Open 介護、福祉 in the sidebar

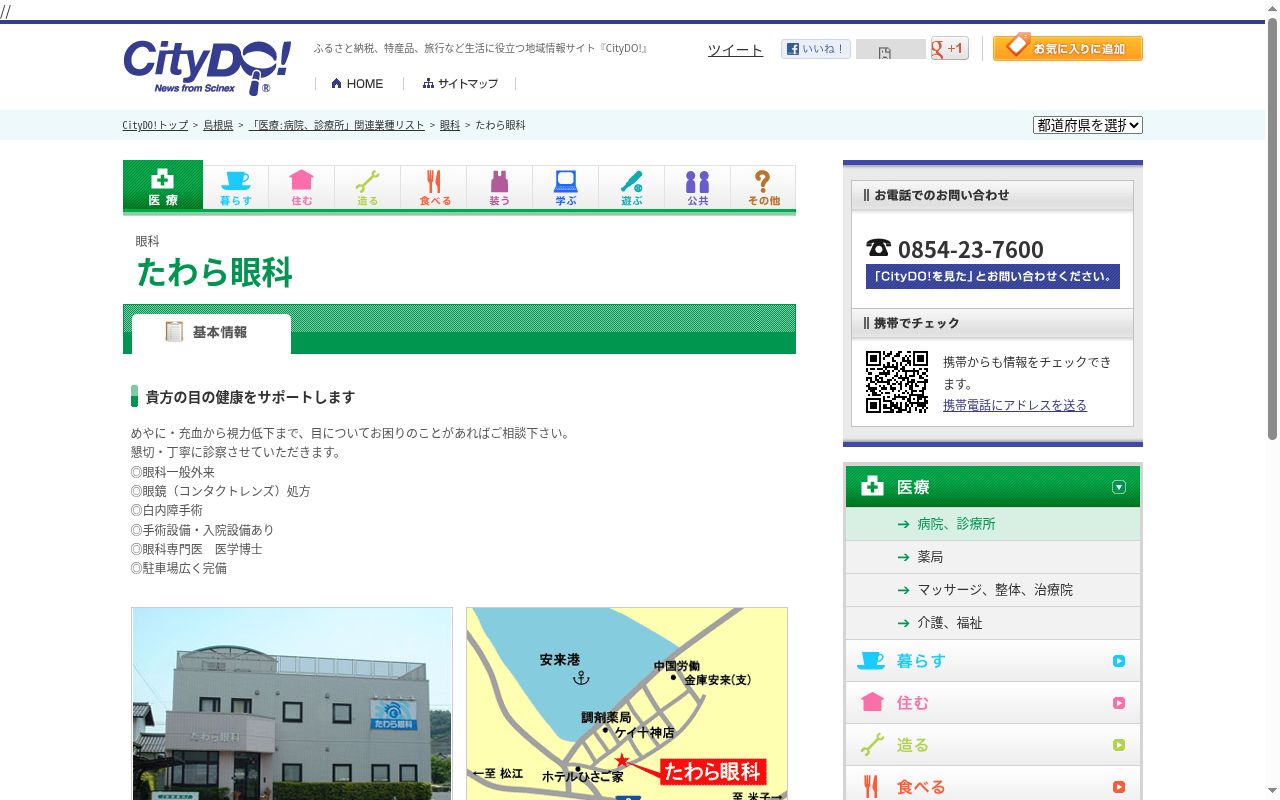[992, 623]
